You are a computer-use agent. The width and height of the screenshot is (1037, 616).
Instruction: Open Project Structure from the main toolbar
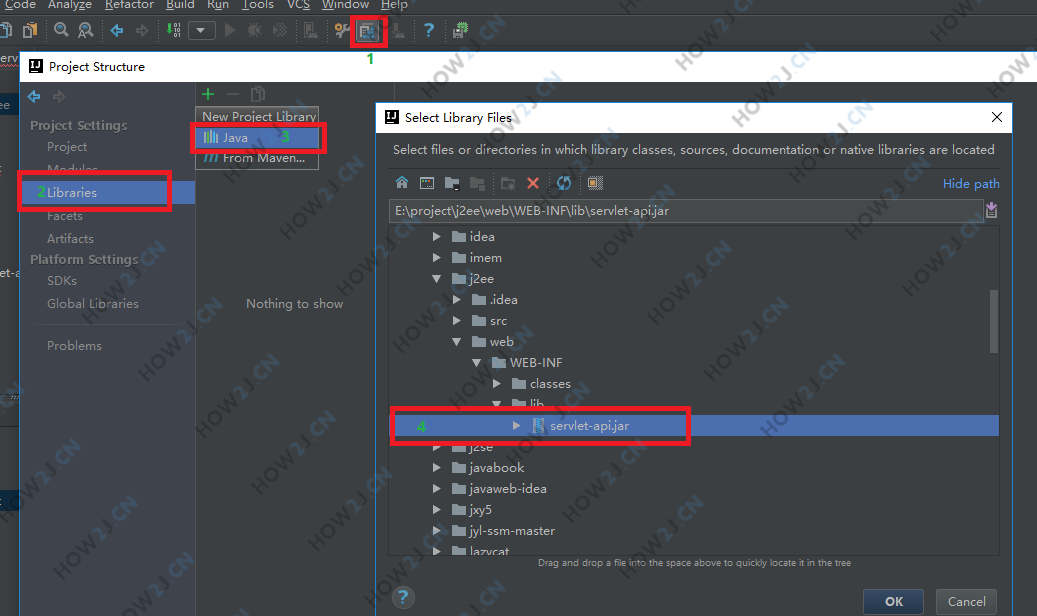pos(368,31)
